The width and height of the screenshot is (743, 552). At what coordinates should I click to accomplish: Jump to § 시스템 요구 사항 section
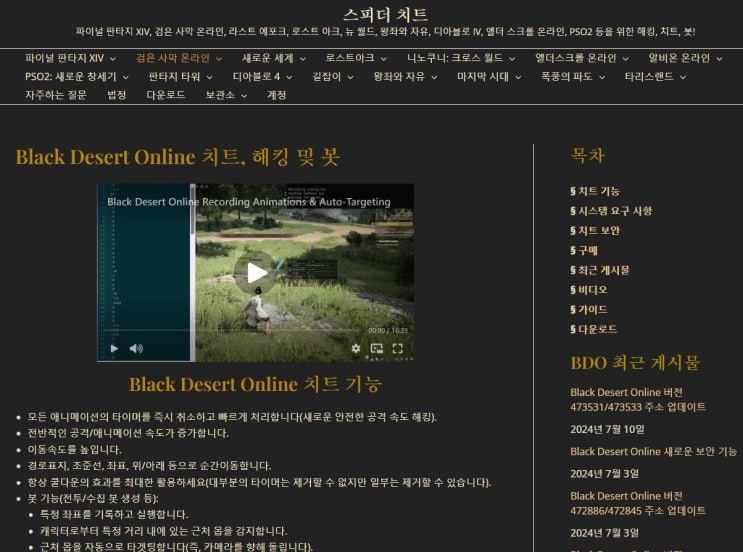(611, 211)
